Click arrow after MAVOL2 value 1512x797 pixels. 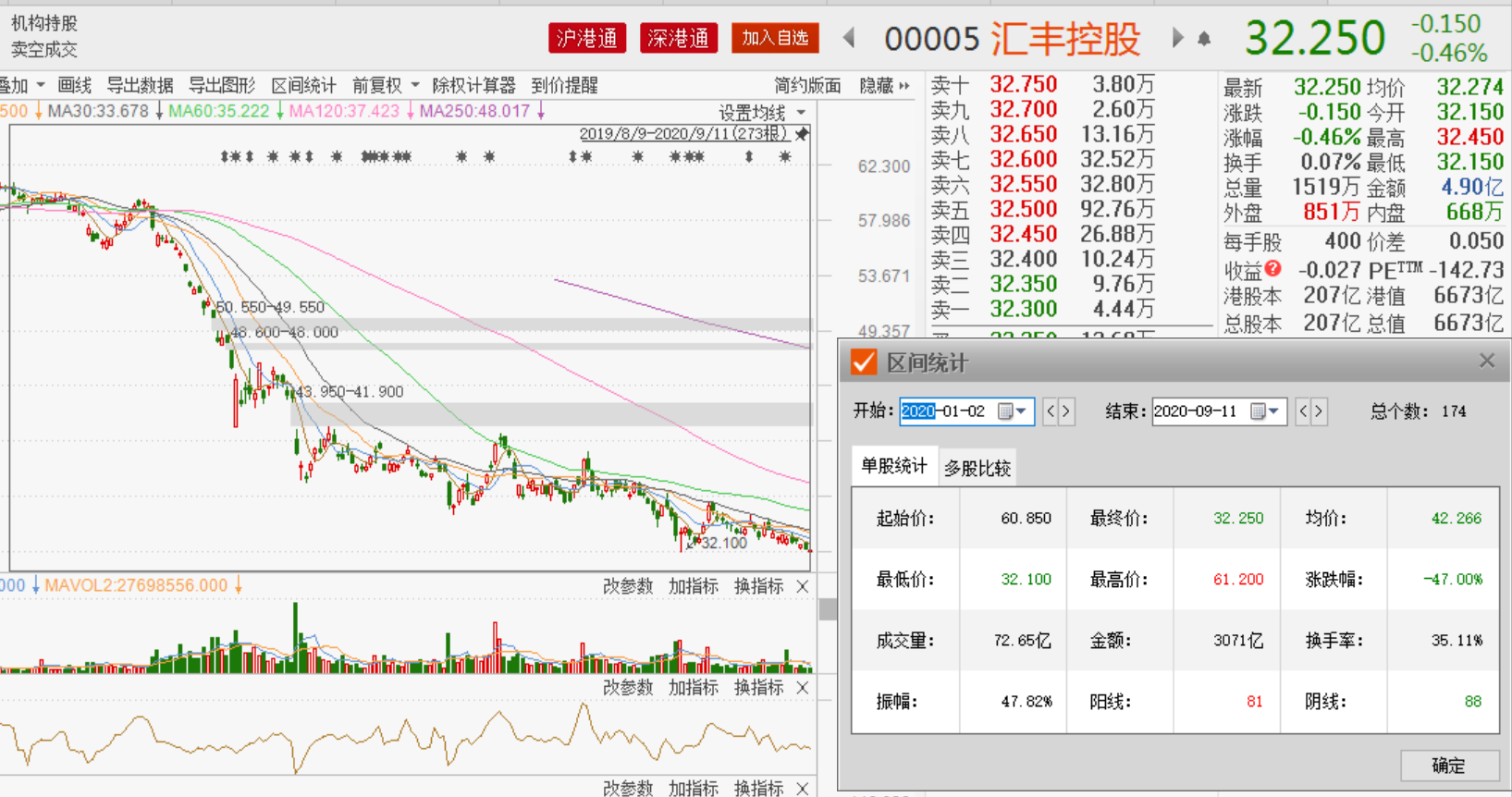point(238,585)
